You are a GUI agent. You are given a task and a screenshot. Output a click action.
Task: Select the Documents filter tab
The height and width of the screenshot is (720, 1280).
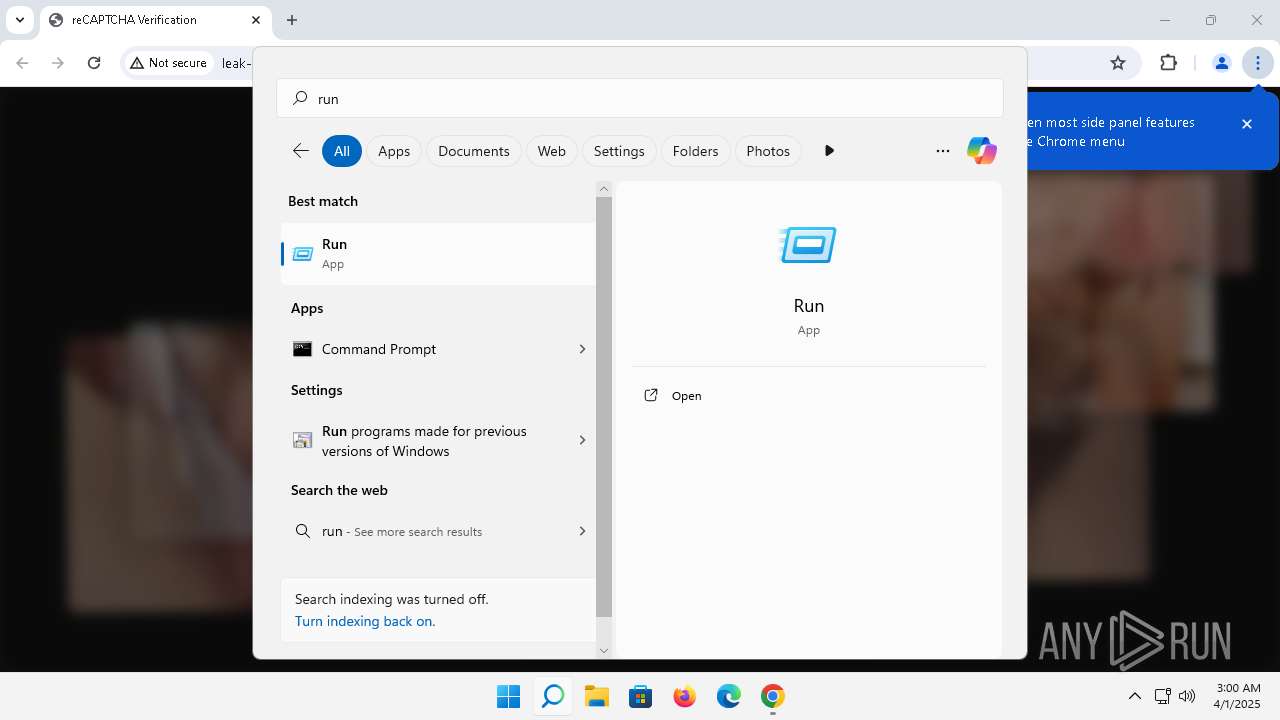click(474, 151)
